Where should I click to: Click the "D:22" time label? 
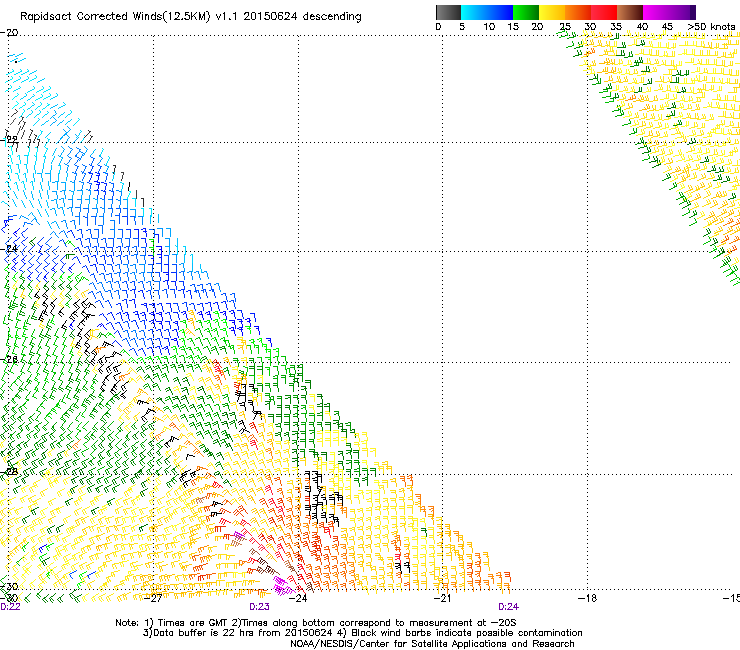pyautogui.click(x=10, y=607)
